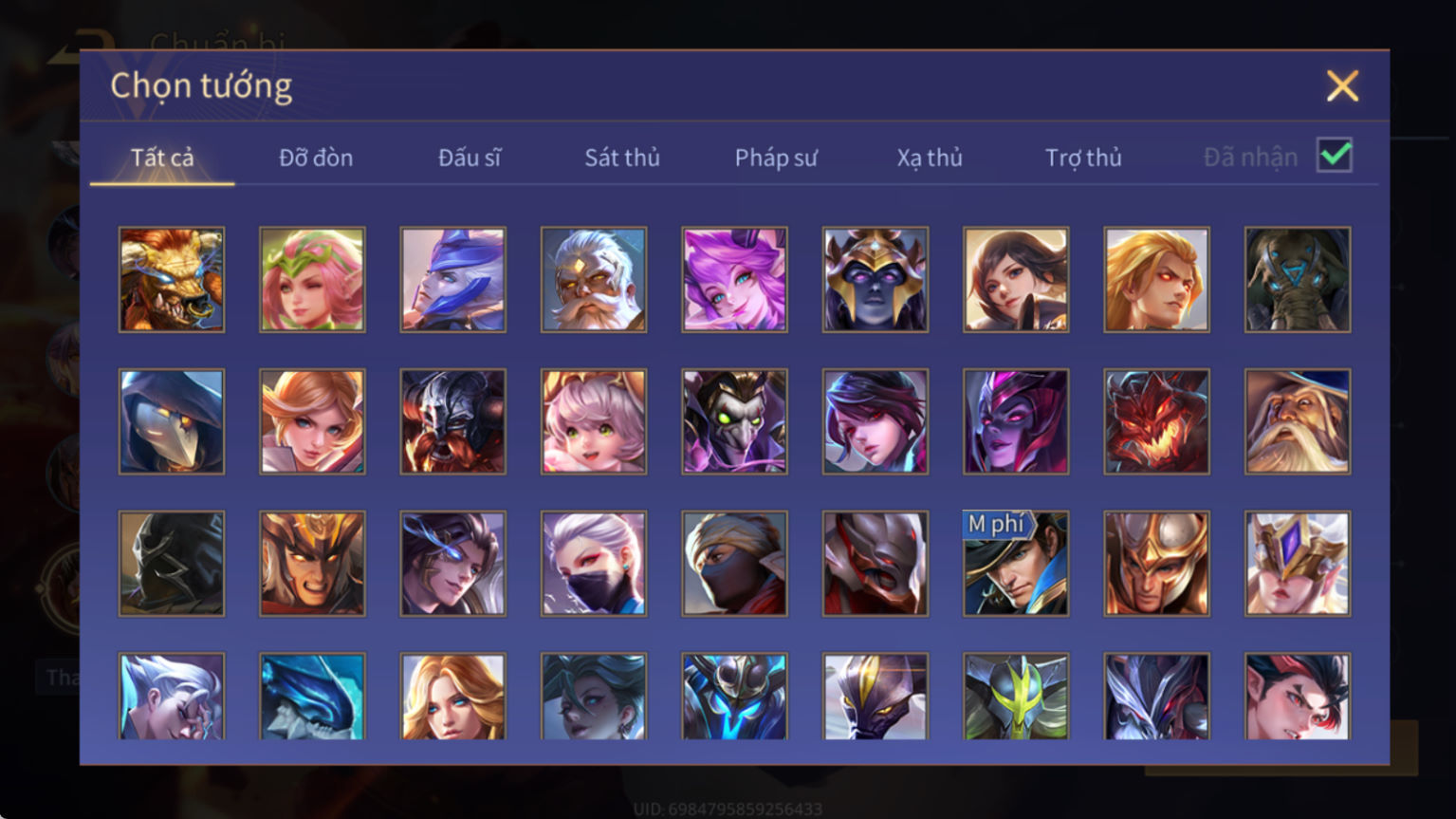The height and width of the screenshot is (819, 1456).
Task: Switch to the Đỡ đòn tab
Action: tap(316, 158)
